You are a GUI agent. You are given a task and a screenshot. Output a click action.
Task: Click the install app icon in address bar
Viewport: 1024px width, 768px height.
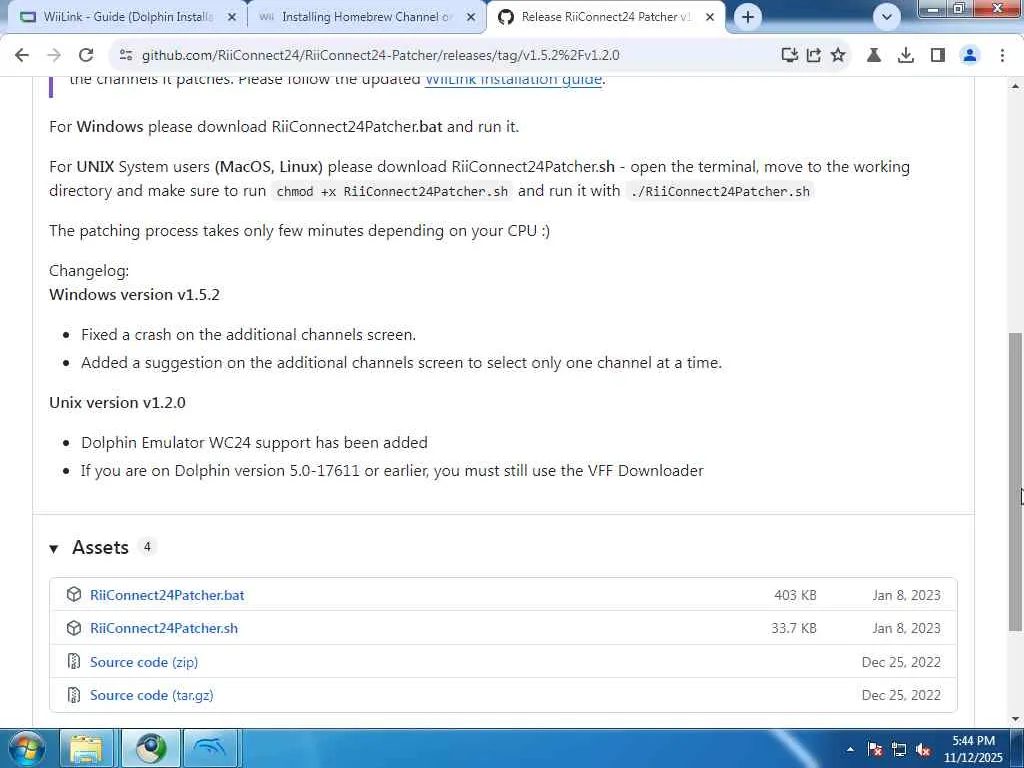click(x=790, y=56)
